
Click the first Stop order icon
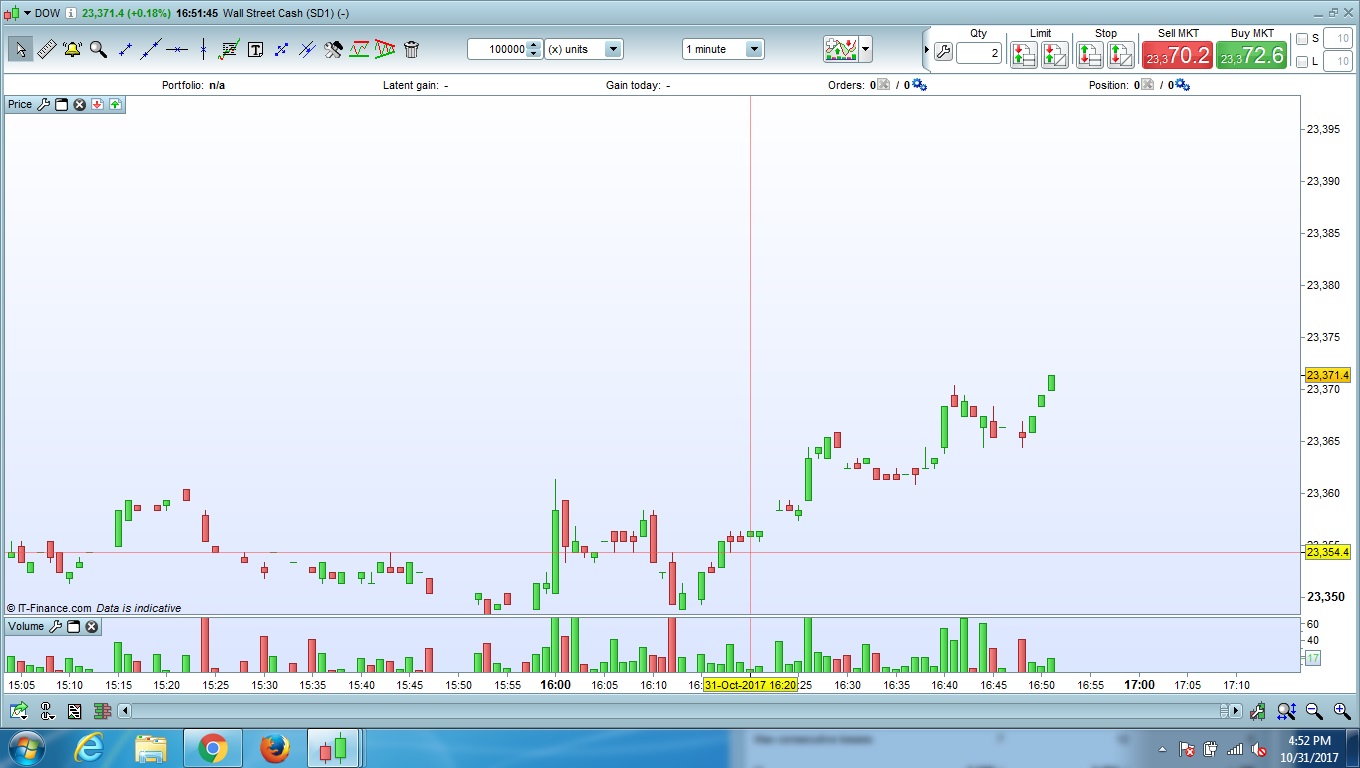pyautogui.click(x=1089, y=54)
